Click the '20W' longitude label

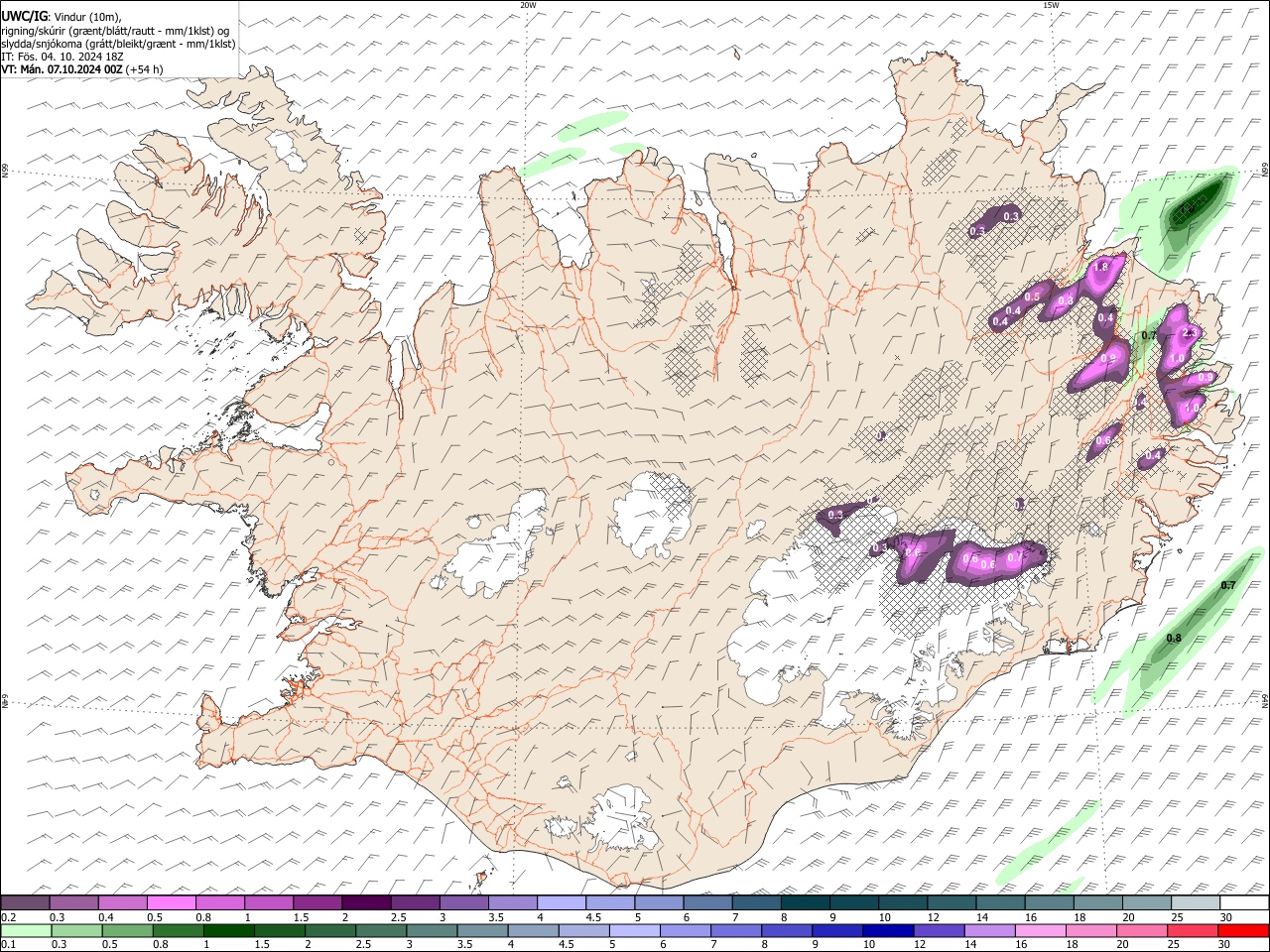(528, 5)
